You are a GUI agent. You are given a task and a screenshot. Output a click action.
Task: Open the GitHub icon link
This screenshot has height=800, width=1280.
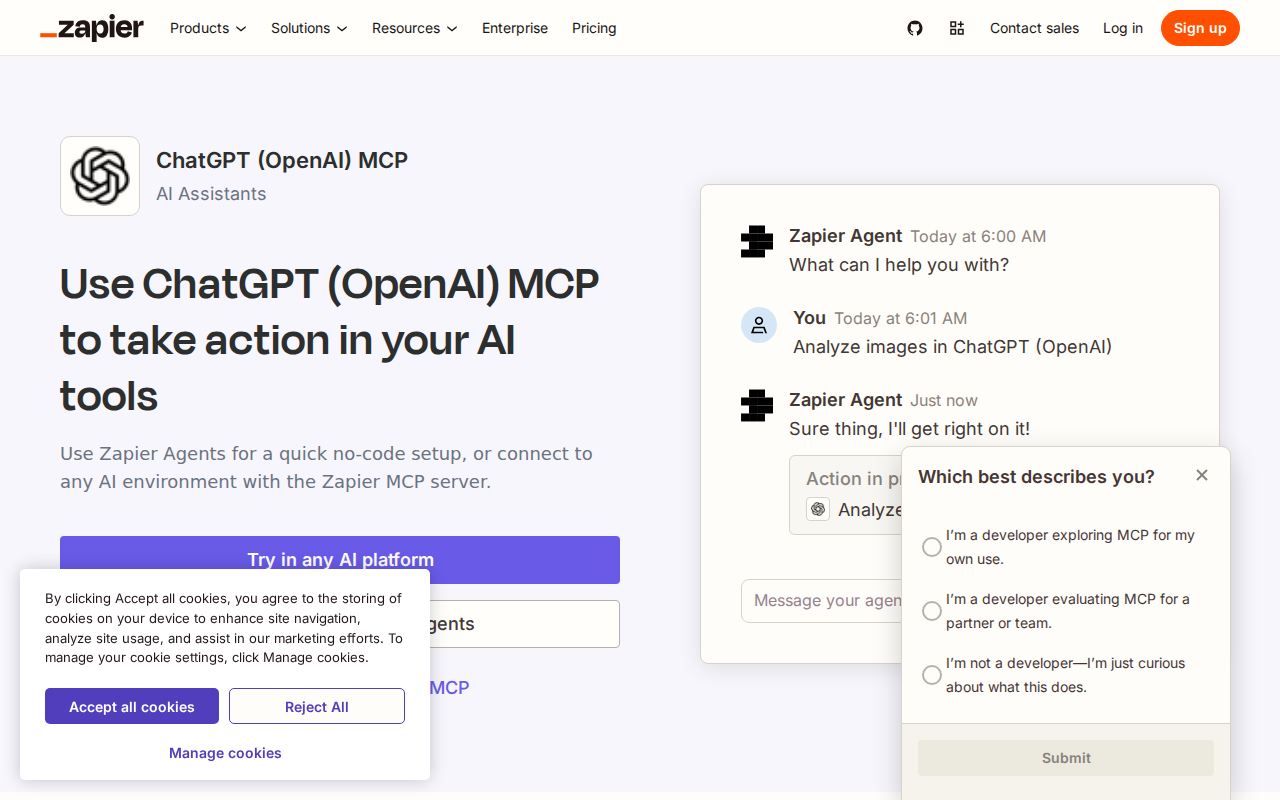point(915,28)
